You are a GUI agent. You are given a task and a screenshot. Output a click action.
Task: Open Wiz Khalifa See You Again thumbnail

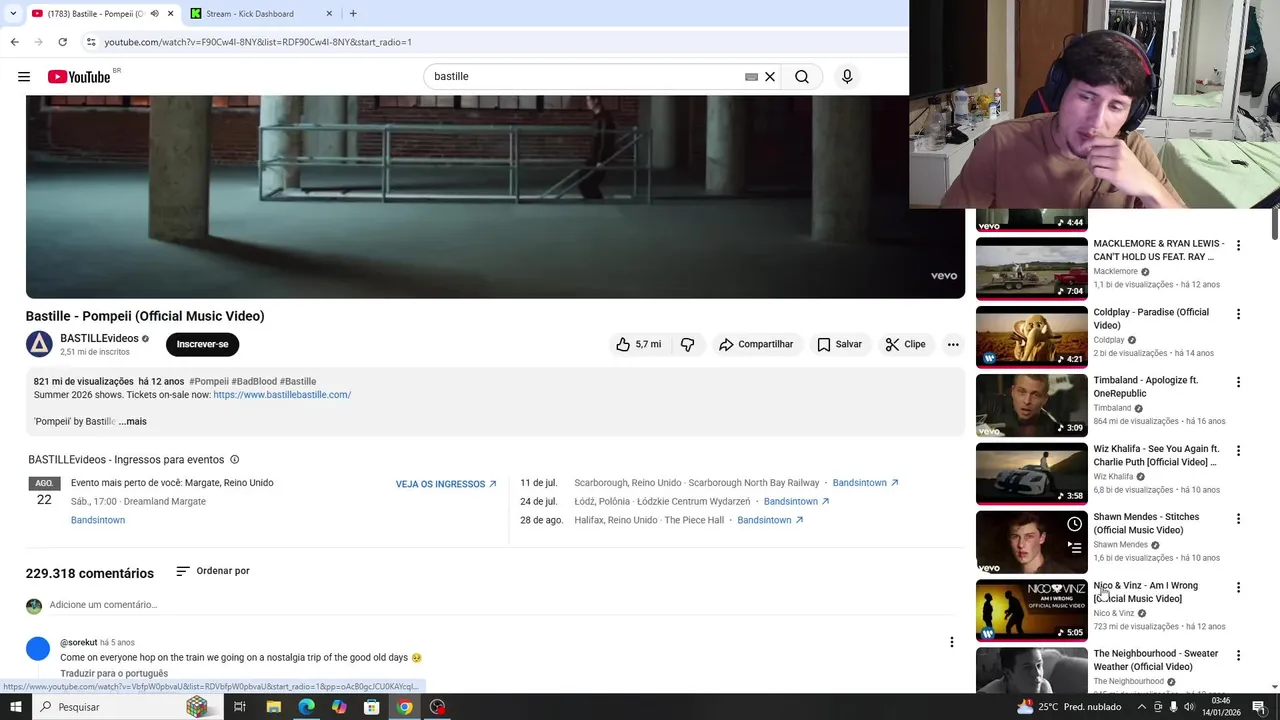point(1031,473)
